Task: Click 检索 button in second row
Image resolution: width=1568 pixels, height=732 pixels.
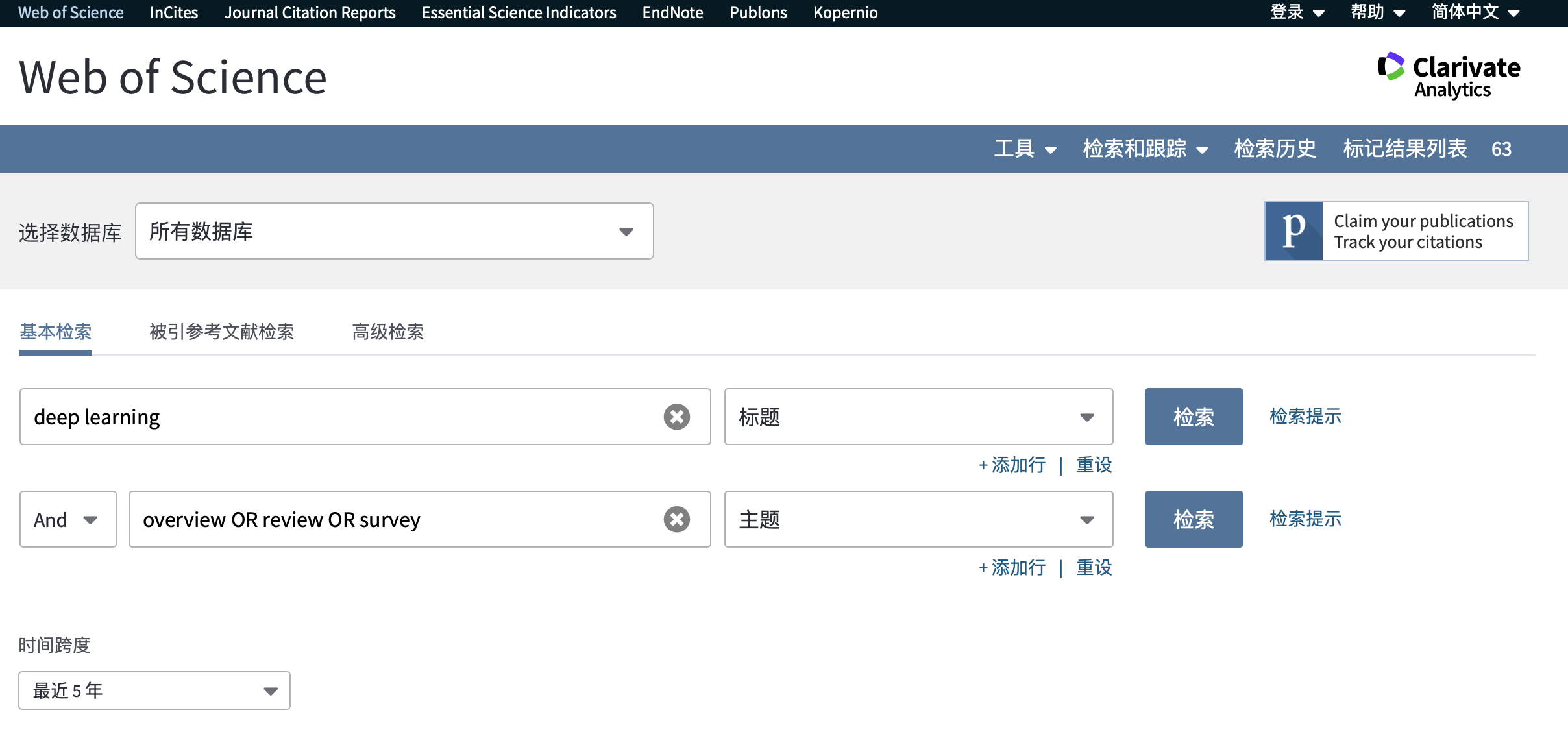Action: (x=1194, y=519)
